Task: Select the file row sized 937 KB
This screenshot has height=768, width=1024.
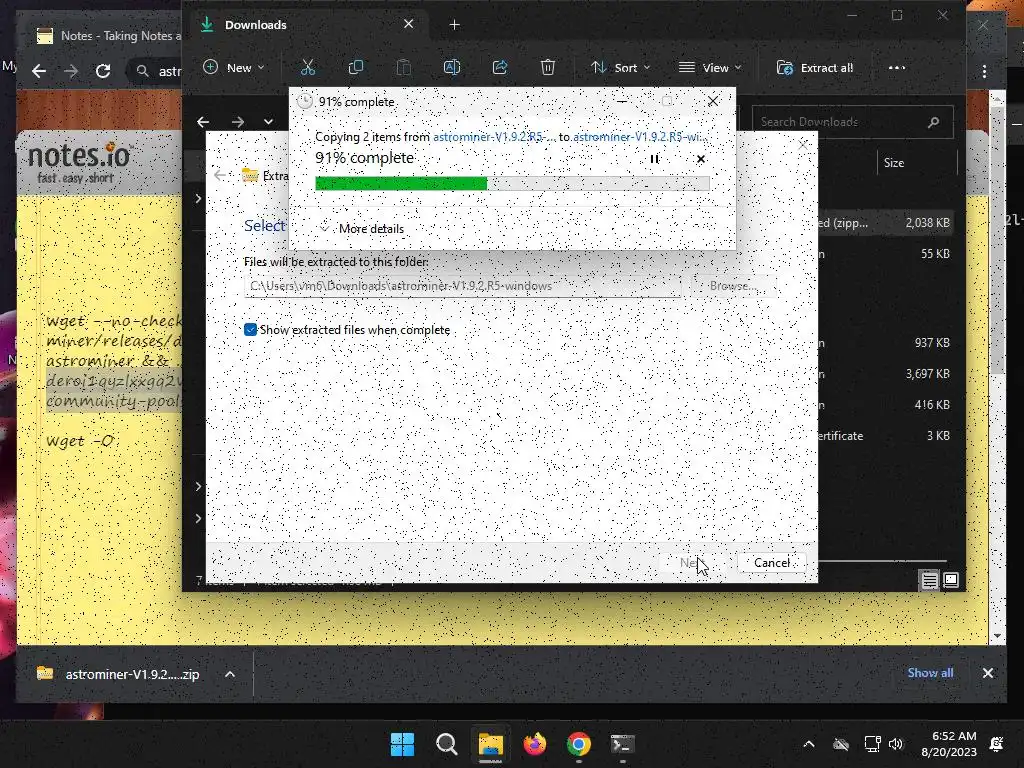Action: pos(887,343)
